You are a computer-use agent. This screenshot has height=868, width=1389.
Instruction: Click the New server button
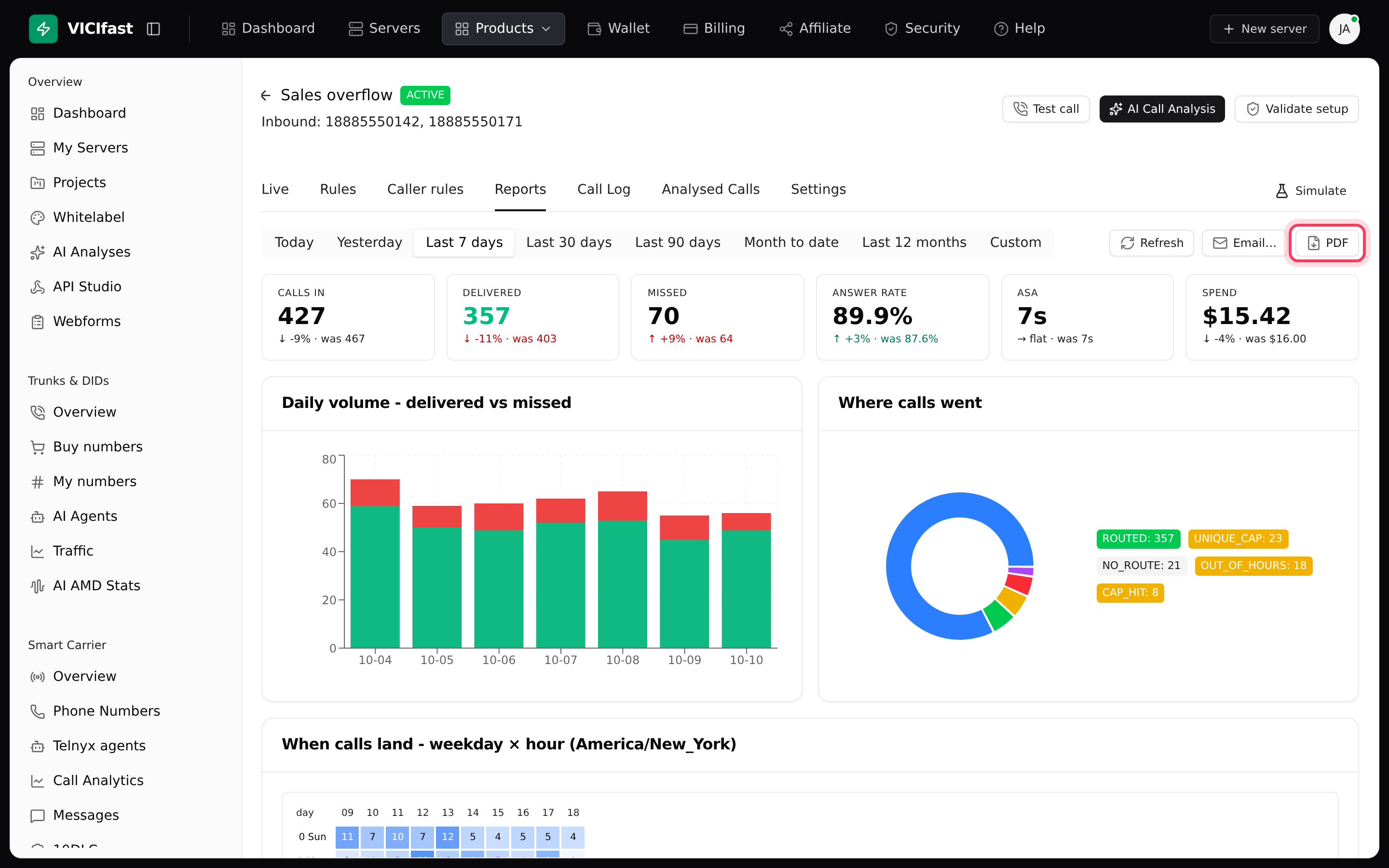click(1265, 29)
